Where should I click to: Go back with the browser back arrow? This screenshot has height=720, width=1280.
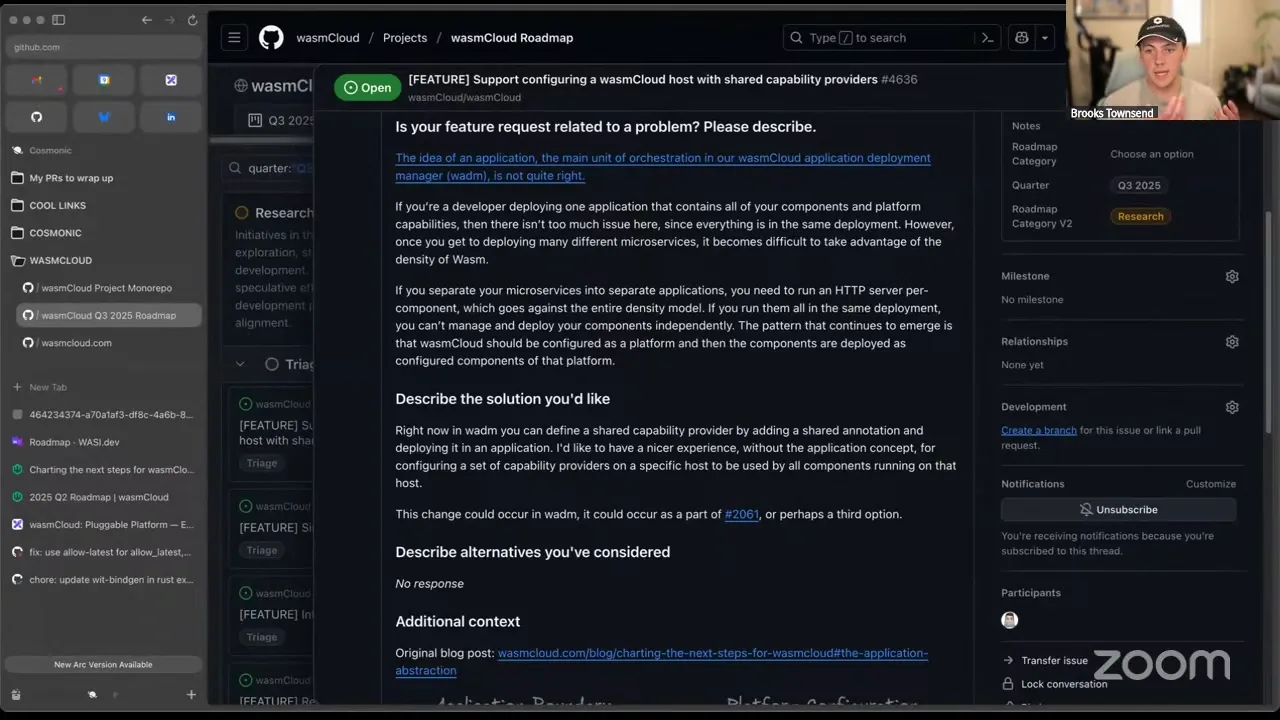click(x=147, y=20)
